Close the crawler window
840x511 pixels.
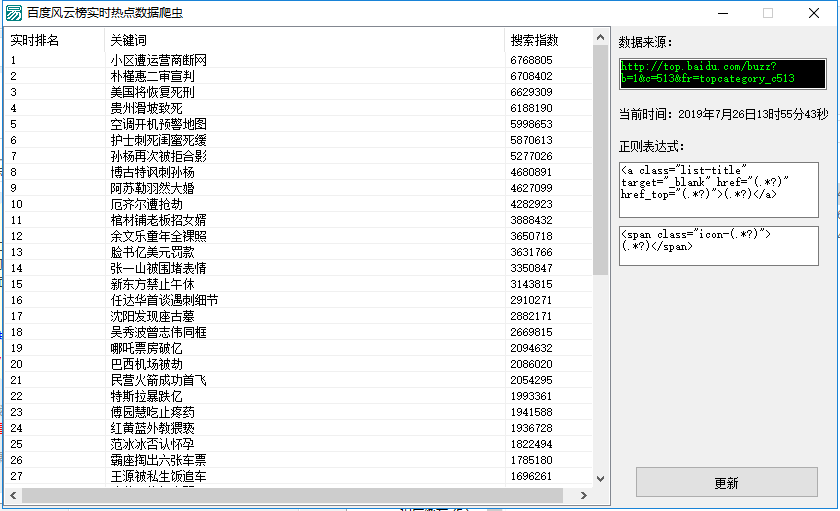pos(814,13)
